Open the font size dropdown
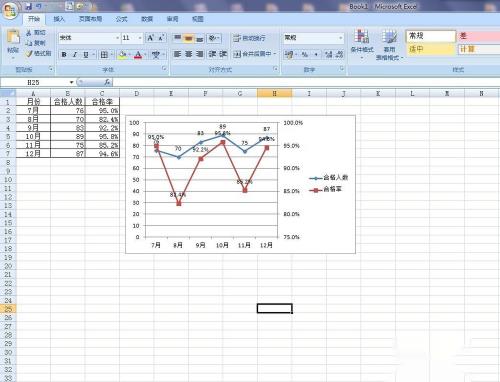 pos(140,38)
